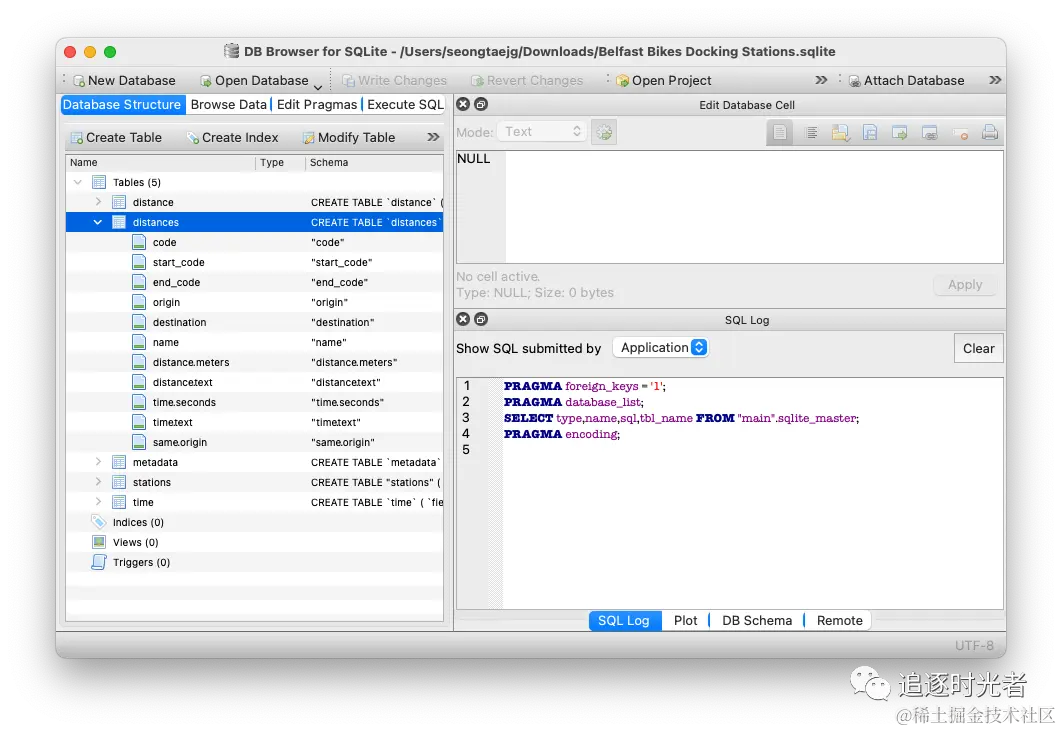Select the distance.meters column row

[255, 362]
